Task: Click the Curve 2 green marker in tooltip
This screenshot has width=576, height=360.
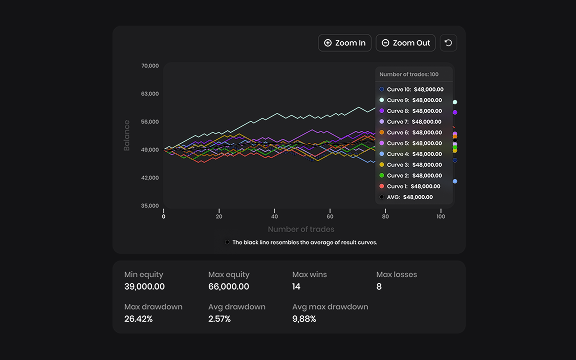Action: (382, 175)
